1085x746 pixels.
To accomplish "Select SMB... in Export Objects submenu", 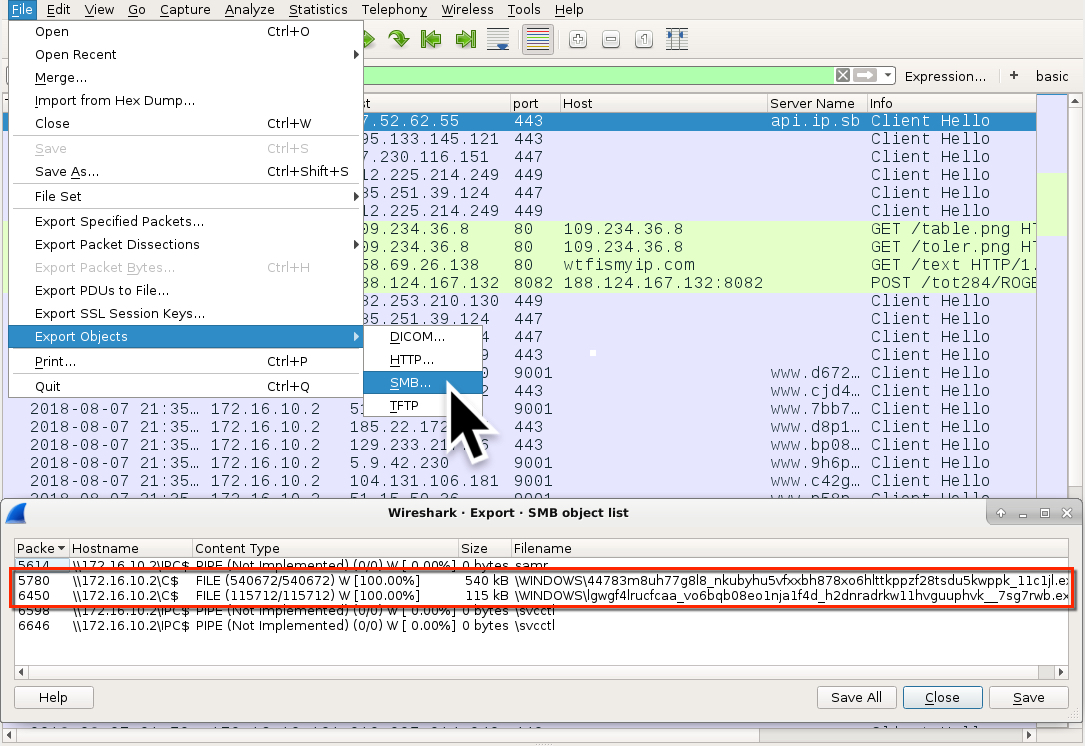I will click(x=422, y=382).
